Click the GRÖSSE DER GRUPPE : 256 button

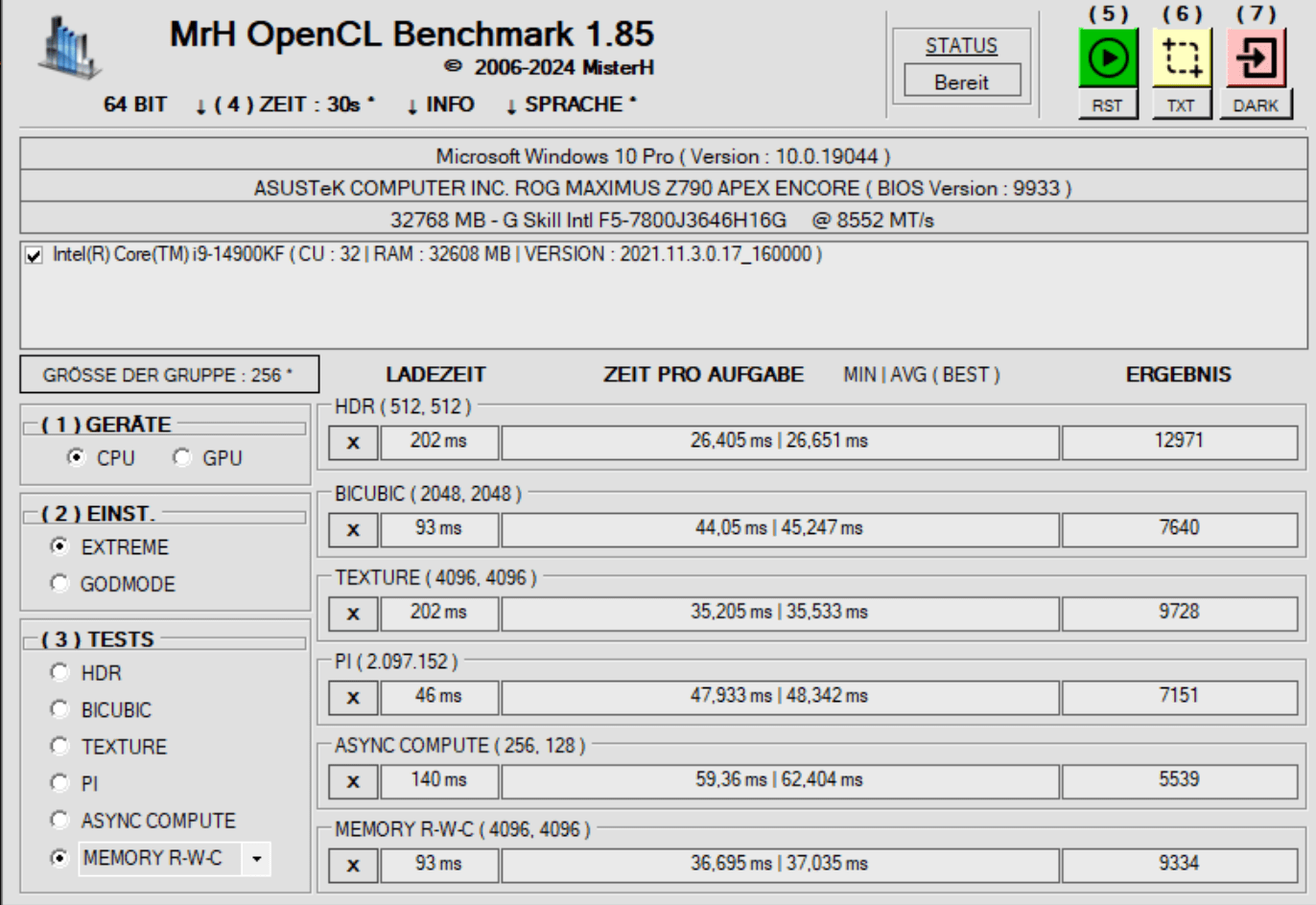pyautogui.click(x=169, y=375)
